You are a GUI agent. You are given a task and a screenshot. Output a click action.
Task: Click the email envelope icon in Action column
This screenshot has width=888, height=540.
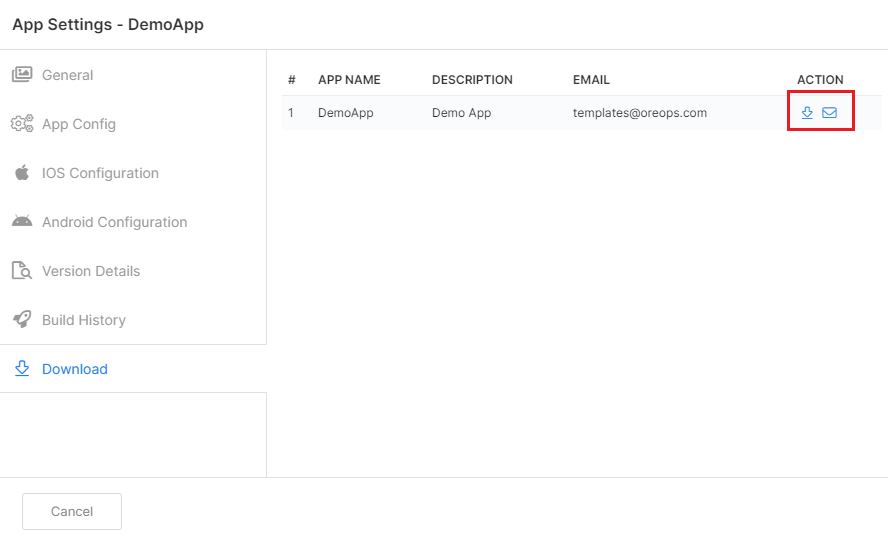click(x=830, y=113)
